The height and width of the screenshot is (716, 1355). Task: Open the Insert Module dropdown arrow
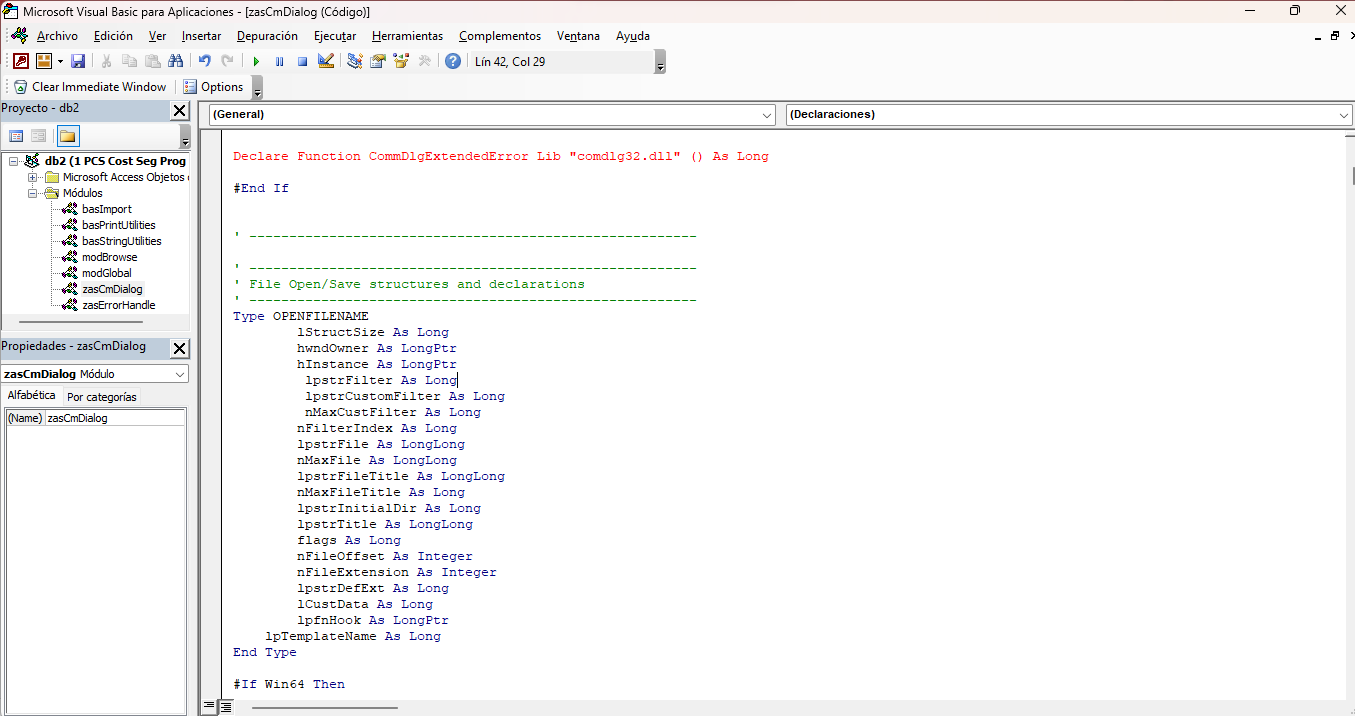[60, 61]
